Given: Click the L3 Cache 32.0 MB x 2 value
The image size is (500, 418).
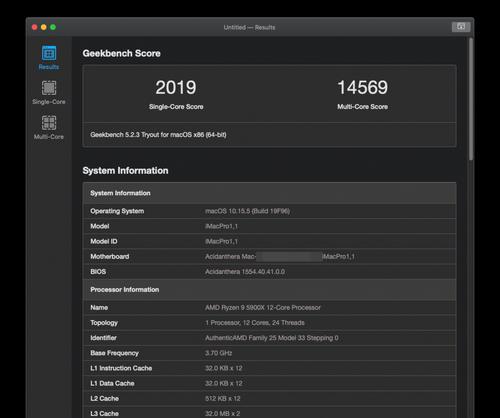Looking at the screenshot, I should coord(222,414).
